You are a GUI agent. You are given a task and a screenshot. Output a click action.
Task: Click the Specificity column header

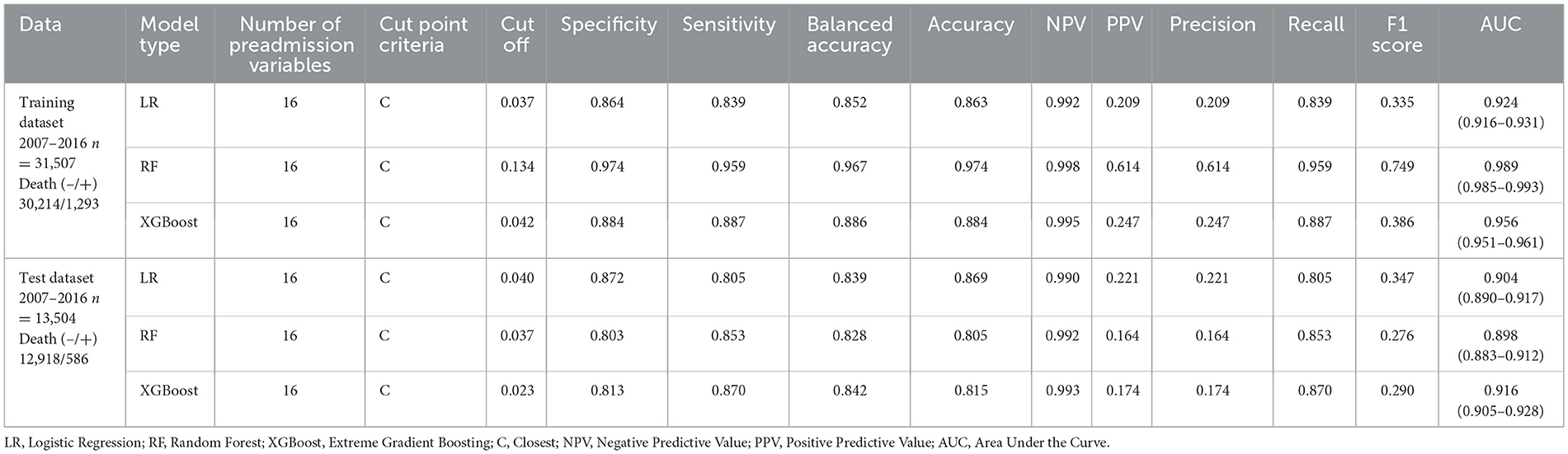[609, 25]
